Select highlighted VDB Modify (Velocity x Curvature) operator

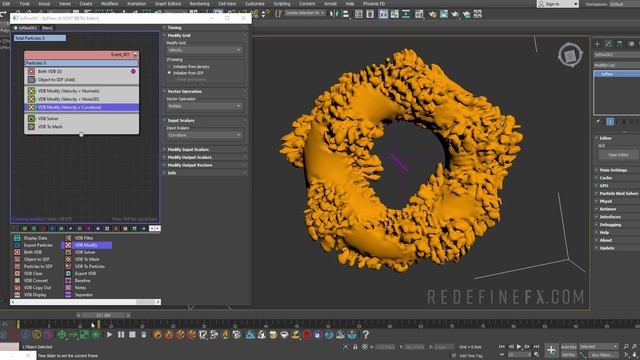[x=81, y=107]
